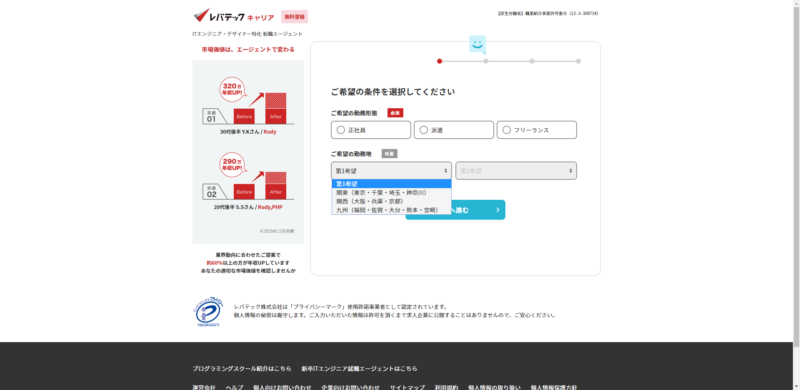The height and width of the screenshot is (390, 800).
Task: Open the 運営会社 footer link
Action: point(204,387)
